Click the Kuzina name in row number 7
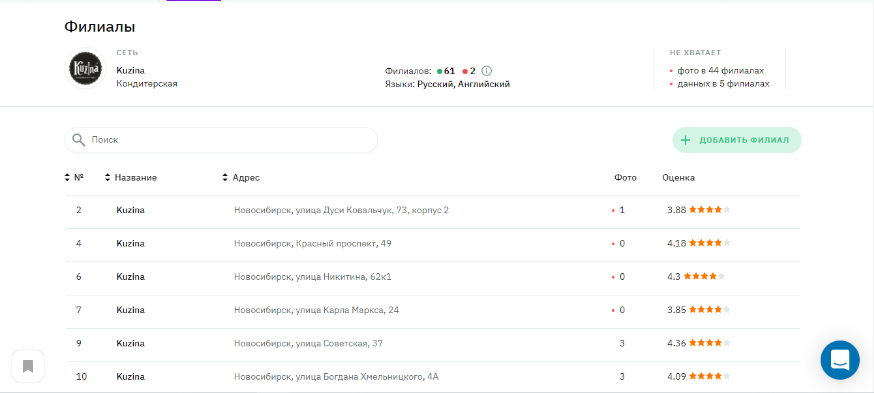The image size is (874, 393). coord(130,310)
